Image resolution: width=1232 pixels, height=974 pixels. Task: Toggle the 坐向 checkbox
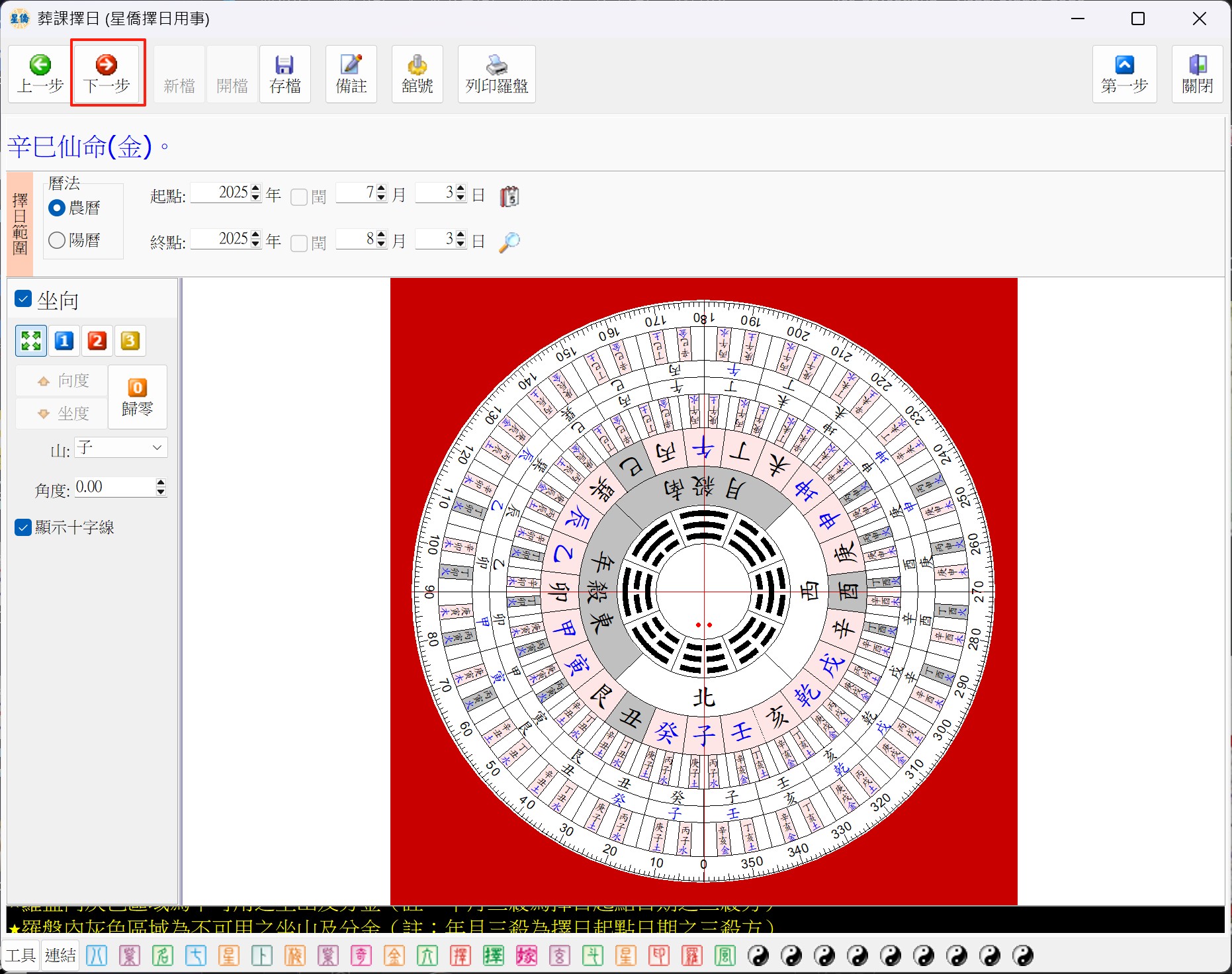(23, 299)
